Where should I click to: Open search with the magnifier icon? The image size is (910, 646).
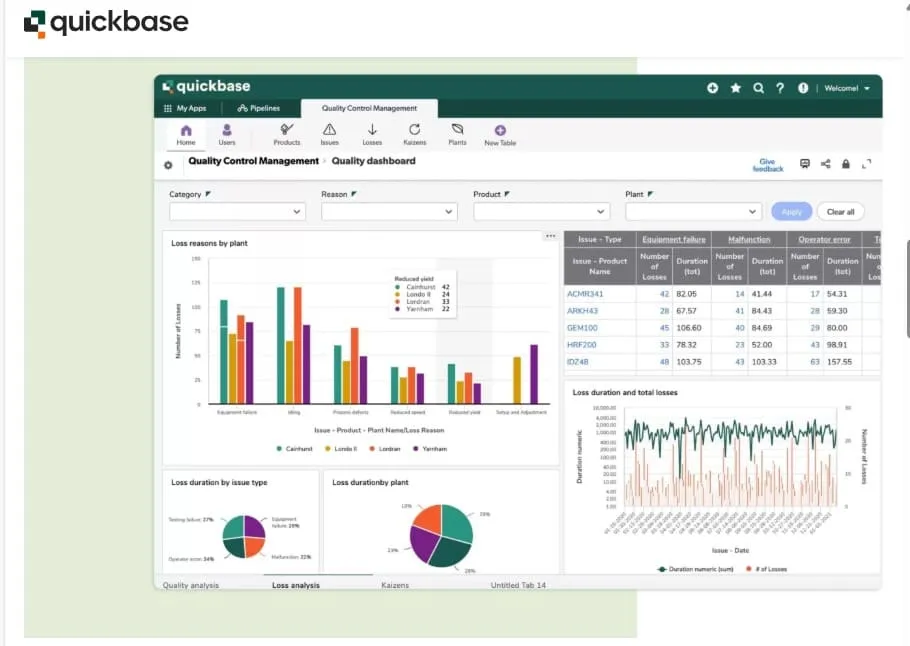758,88
